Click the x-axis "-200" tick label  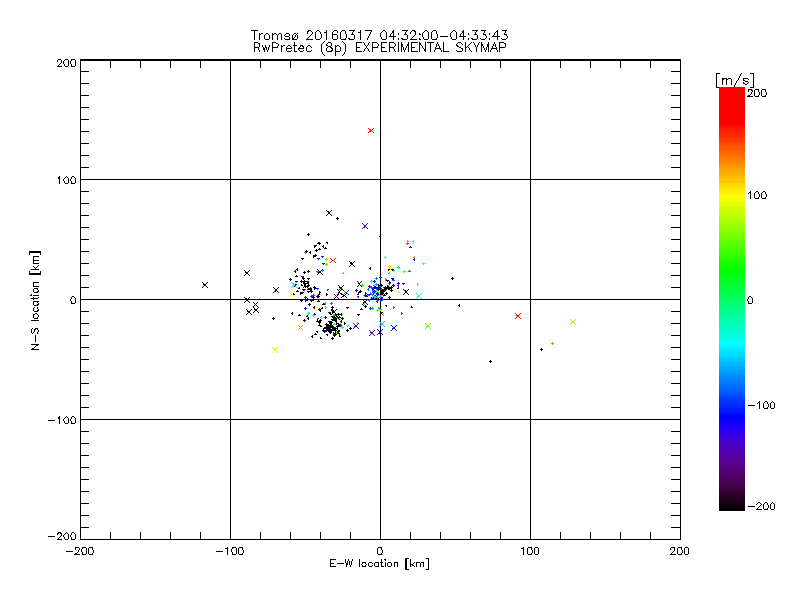(80, 552)
